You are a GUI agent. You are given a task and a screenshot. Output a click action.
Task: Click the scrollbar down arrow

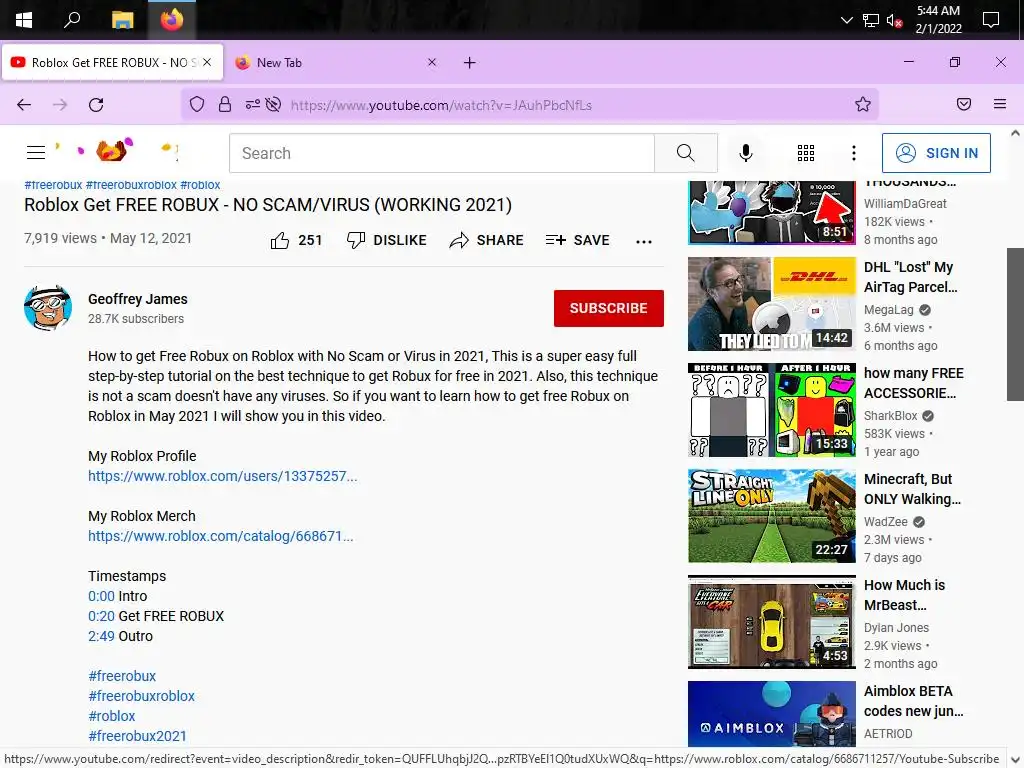tap(1016, 760)
